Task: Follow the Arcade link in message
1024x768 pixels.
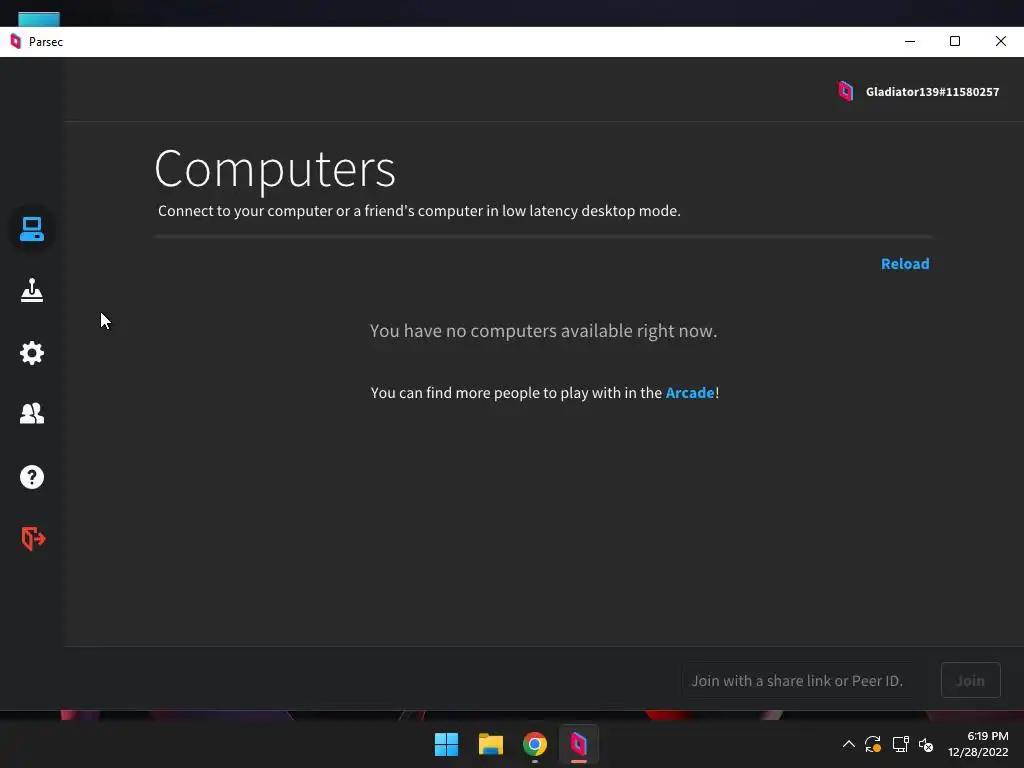Action: coord(690,392)
